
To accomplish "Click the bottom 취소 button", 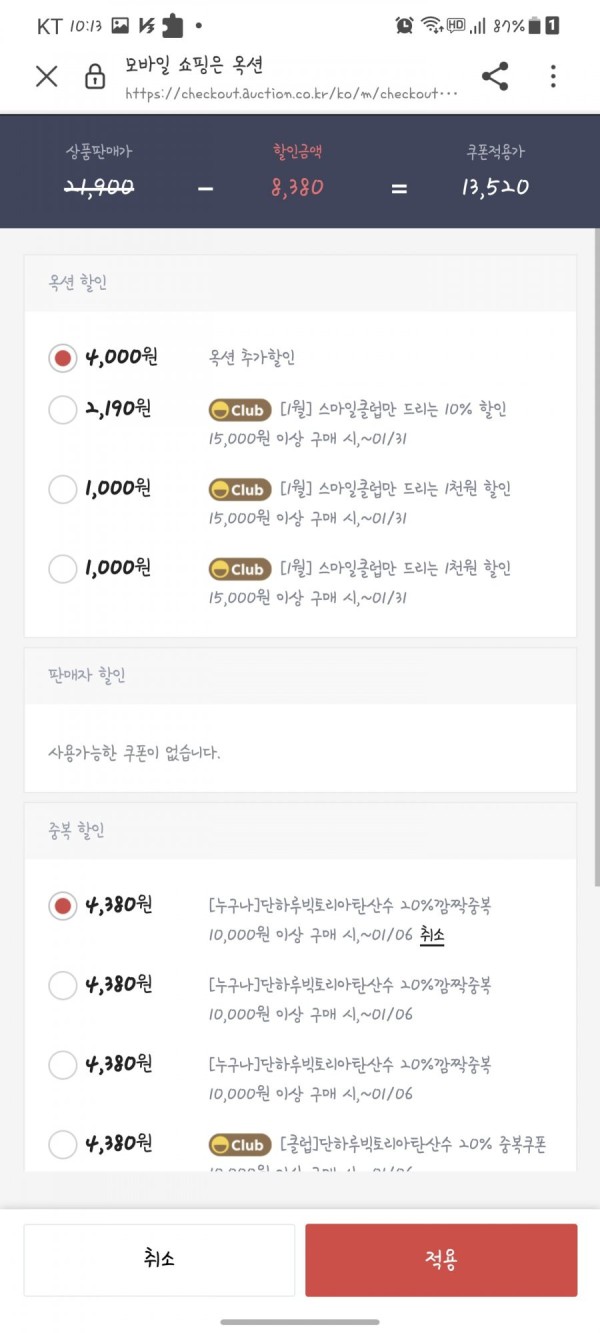I will point(159,1260).
